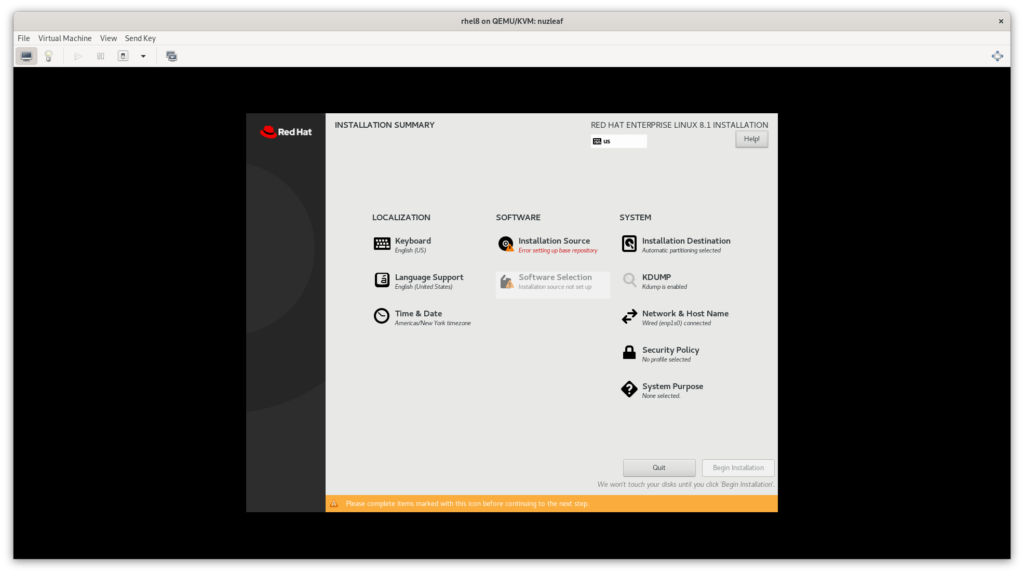Click 'Kdump is enabled' text
1024x574 pixels.
(664, 287)
